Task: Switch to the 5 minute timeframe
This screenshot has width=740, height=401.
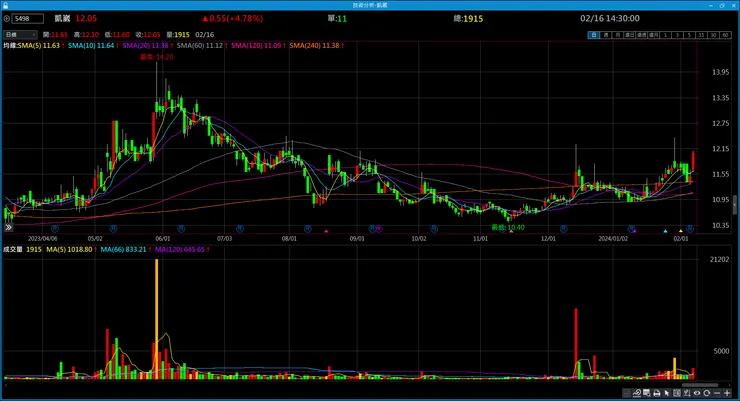Action: click(689, 35)
